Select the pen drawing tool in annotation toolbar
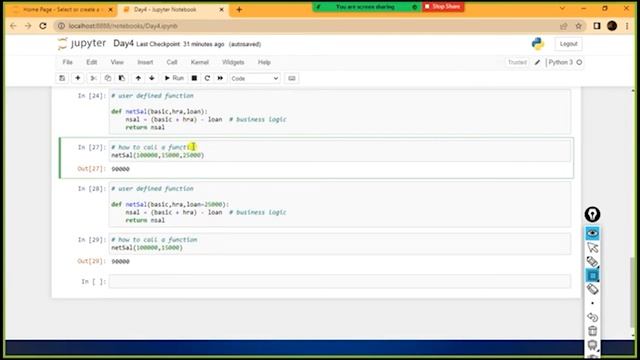The height and width of the screenshot is (360, 640). [x=592, y=262]
